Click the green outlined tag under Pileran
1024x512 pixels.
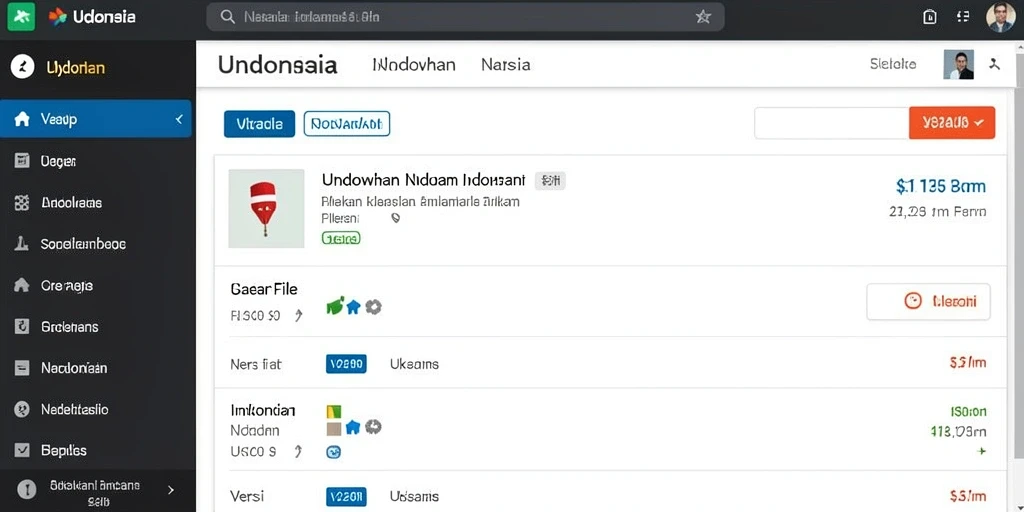[x=341, y=238]
